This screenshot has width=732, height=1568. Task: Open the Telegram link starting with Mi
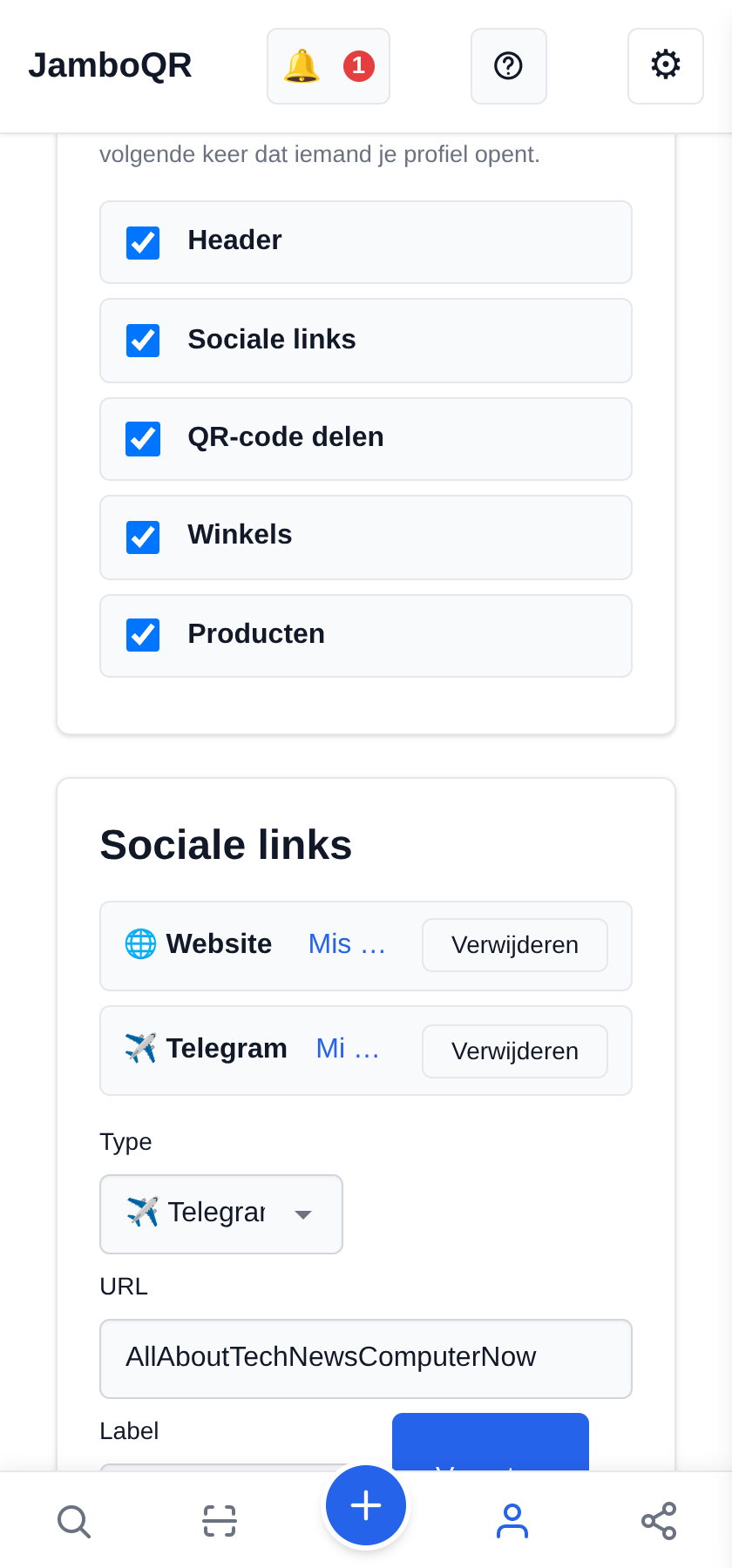348,1049
